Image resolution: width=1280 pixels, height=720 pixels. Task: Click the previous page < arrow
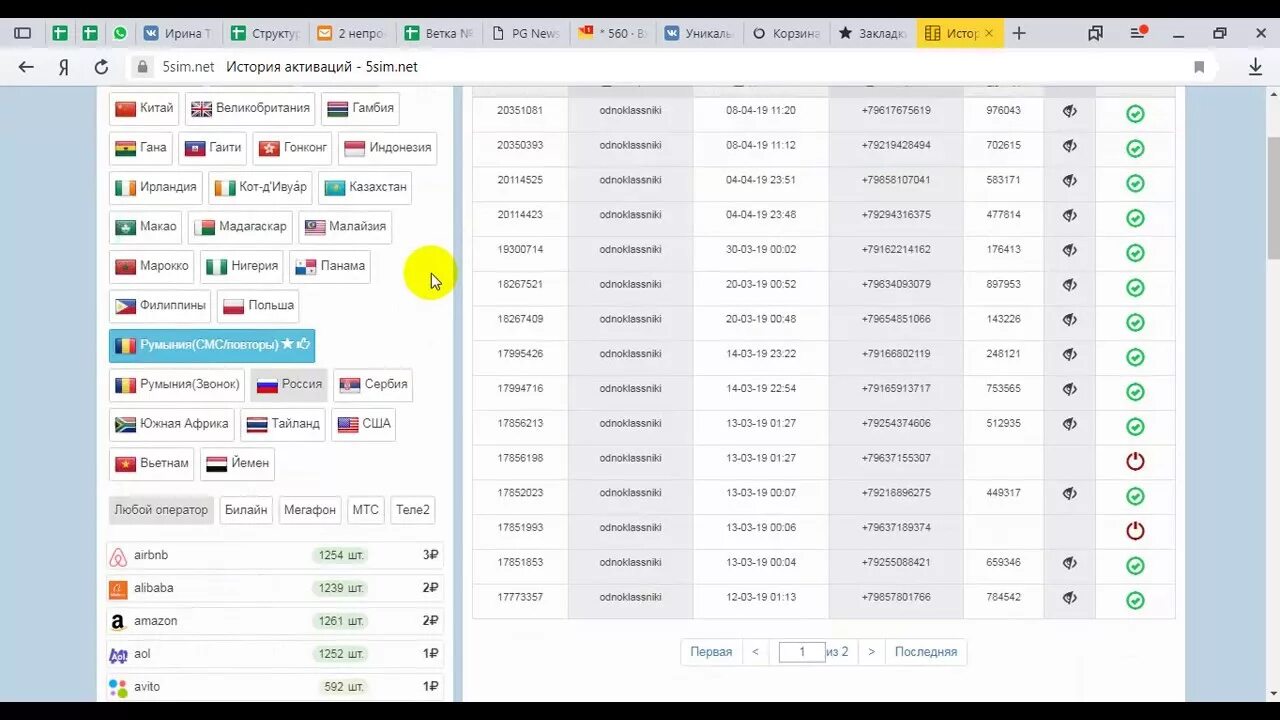[755, 652]
